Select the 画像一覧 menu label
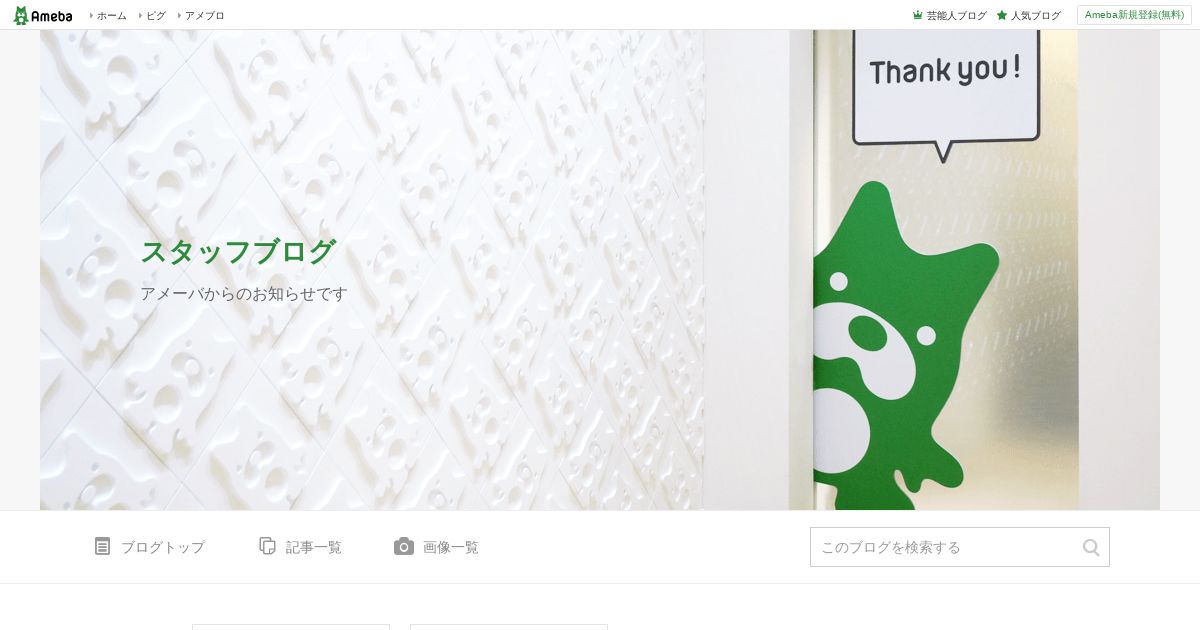Viewport: 1200px width, 630px height. [451, 547]
